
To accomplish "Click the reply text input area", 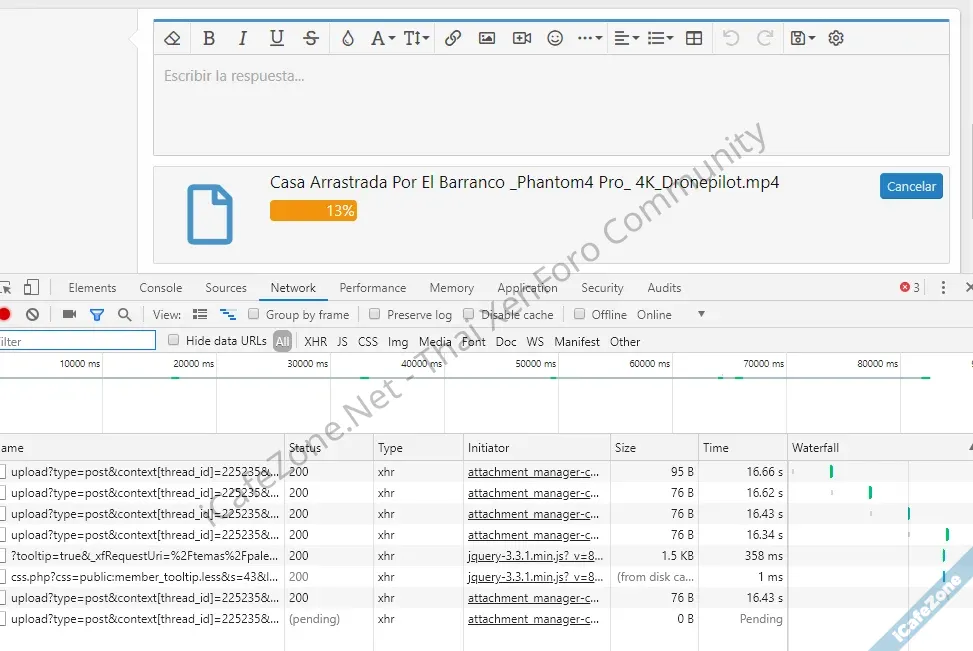I will pos(550,105).
